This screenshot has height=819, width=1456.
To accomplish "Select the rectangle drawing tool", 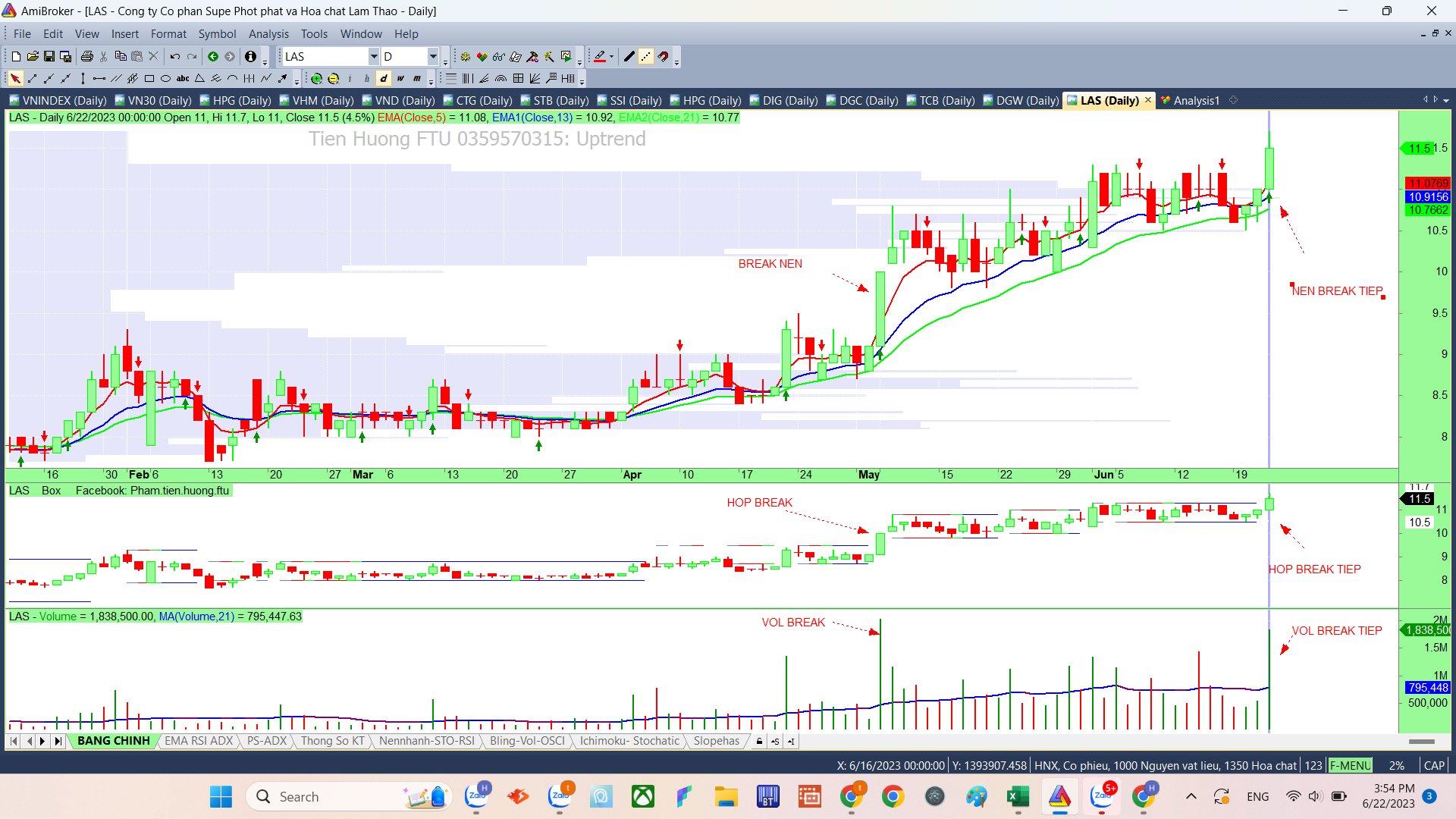I will coord(149,78).
